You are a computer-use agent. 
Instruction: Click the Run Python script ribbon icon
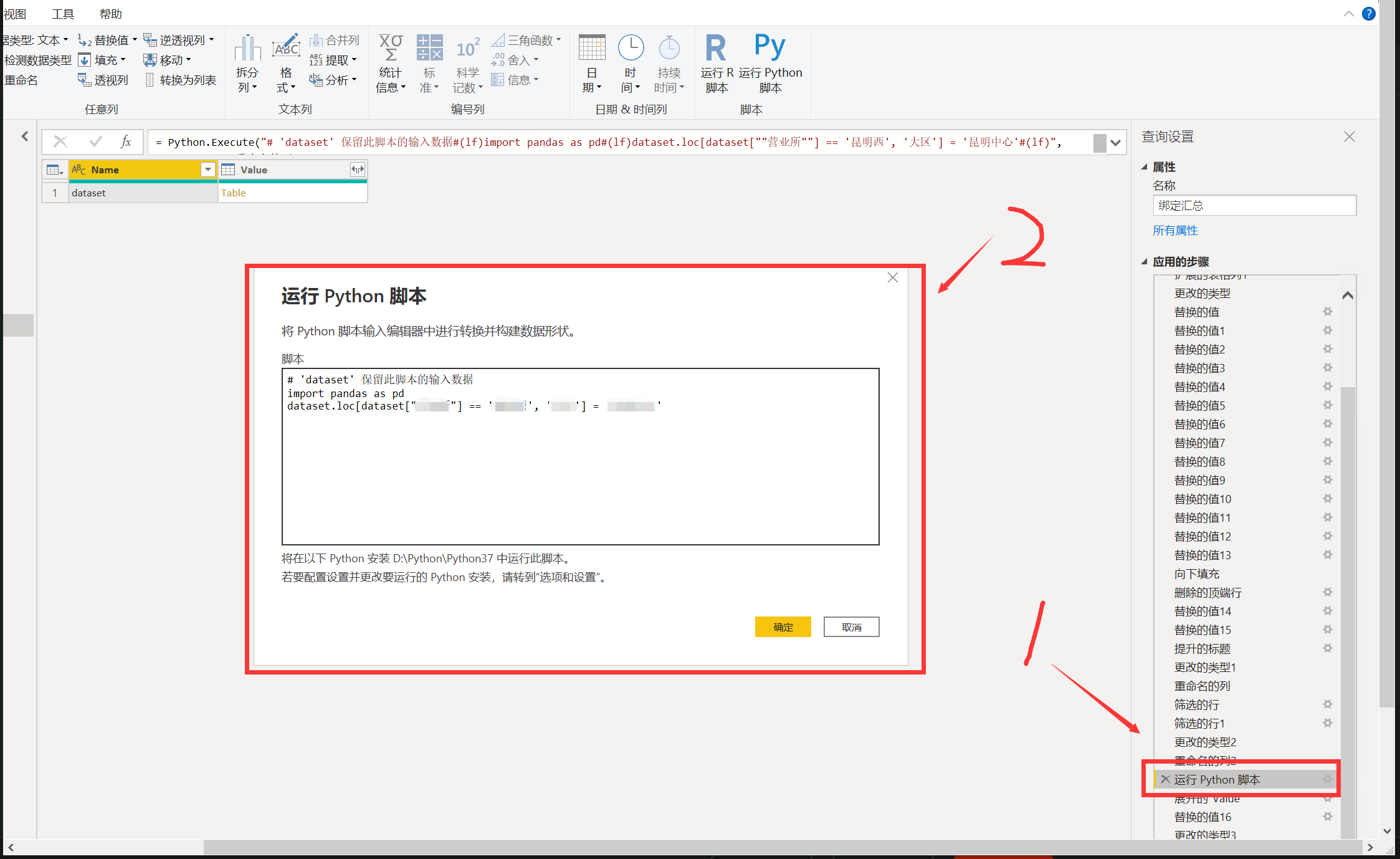[769, 47]
